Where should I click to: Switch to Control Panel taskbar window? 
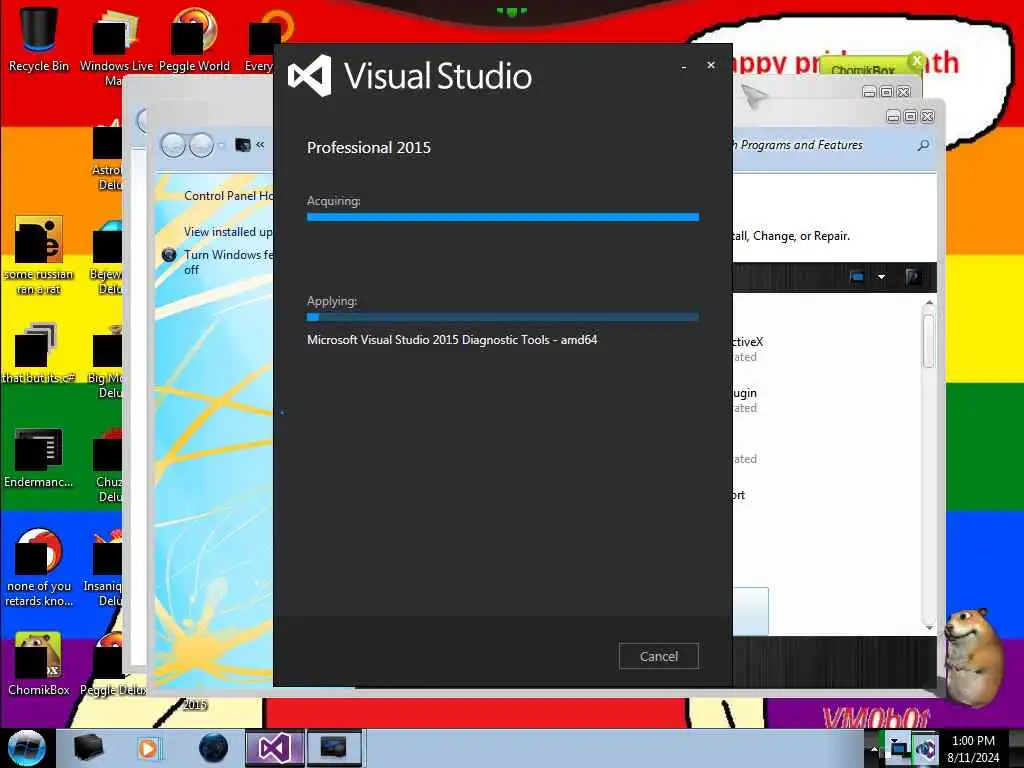point(333,748)
